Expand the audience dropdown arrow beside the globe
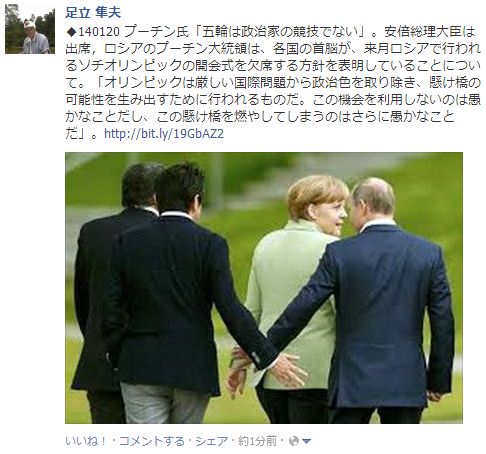The image size is (486, 454). click(x=306, y=442)
